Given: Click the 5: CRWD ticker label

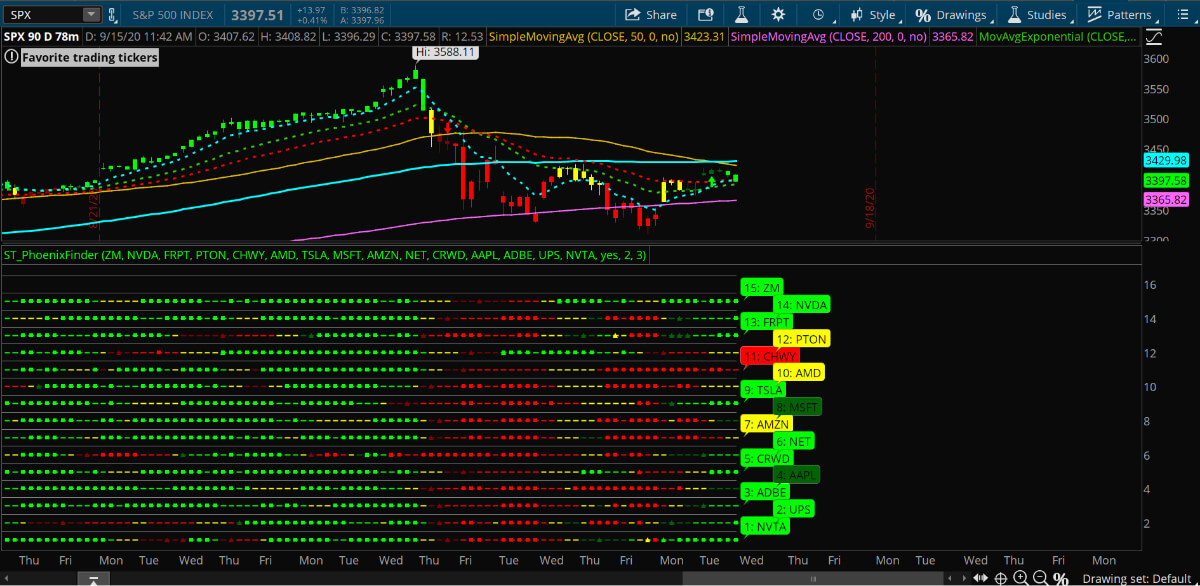Looking at the screenshot, I should (x=767, y=458).
